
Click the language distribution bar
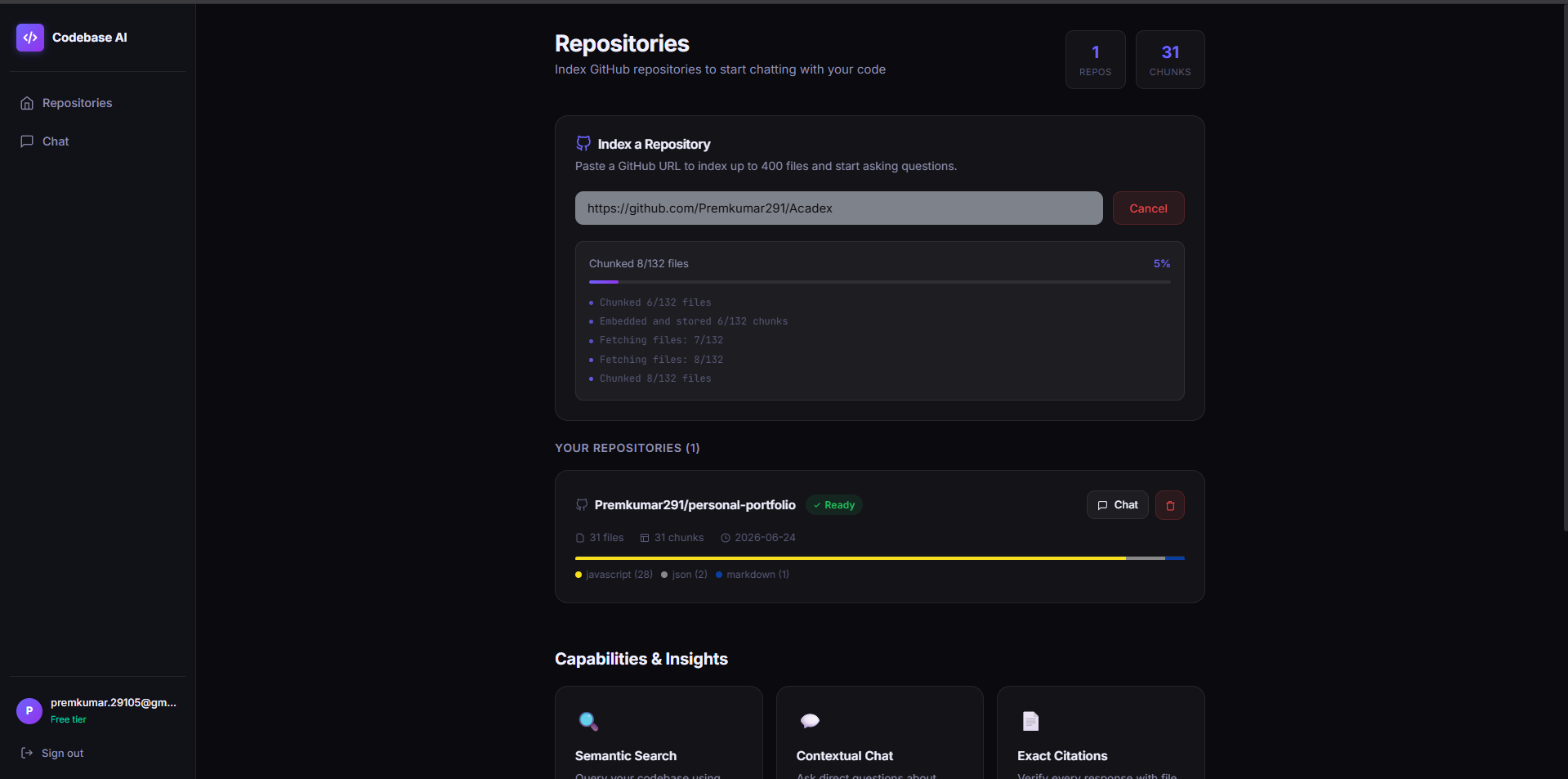tap(879, 558)
